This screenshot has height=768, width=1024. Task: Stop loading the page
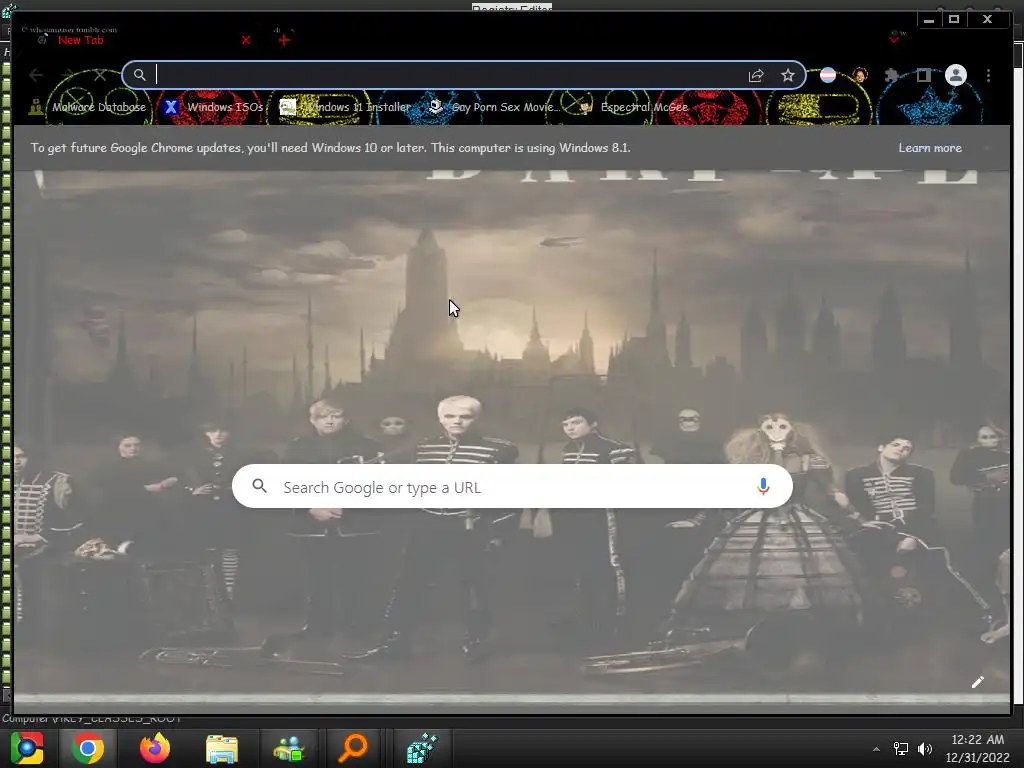100,75
